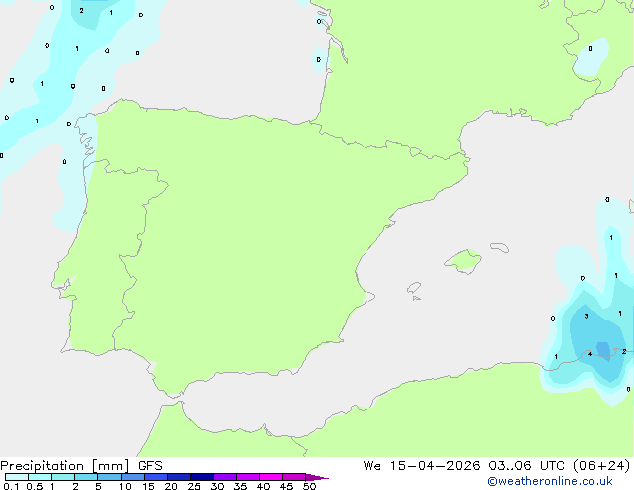Pick the 10–15 mm legend color swatch
Image resolution: width=634 pixels, height=490 pixels.
point(133,477)
